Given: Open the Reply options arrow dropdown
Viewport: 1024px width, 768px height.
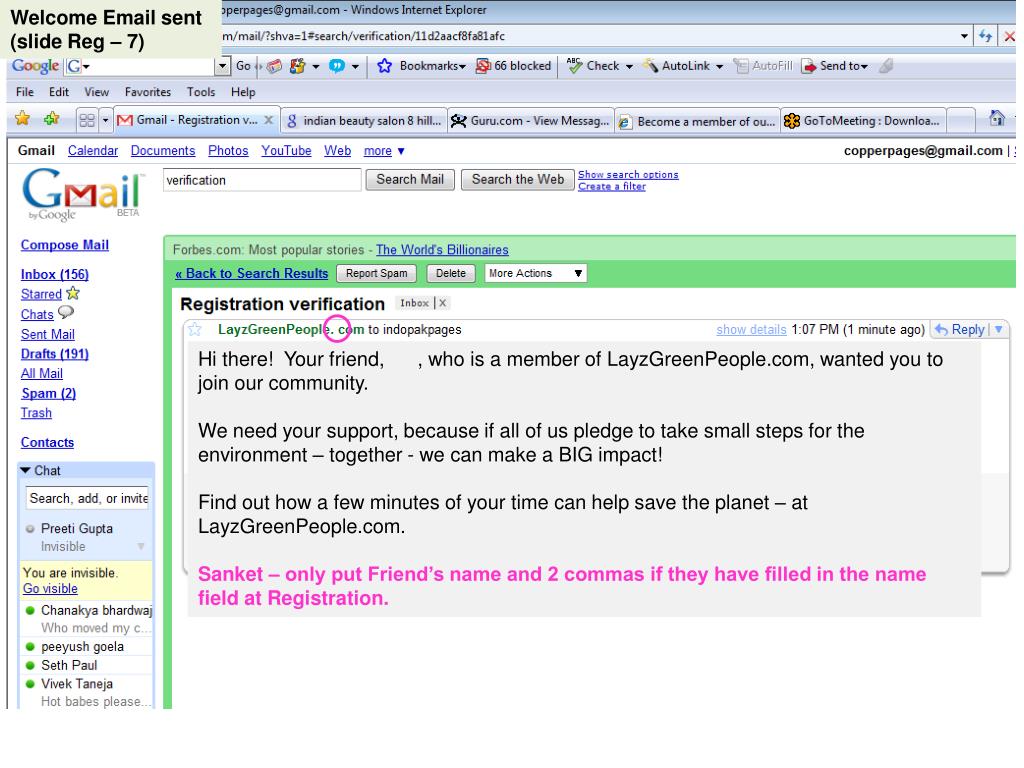Looking at the screenshot, I should tap(999, 330).
